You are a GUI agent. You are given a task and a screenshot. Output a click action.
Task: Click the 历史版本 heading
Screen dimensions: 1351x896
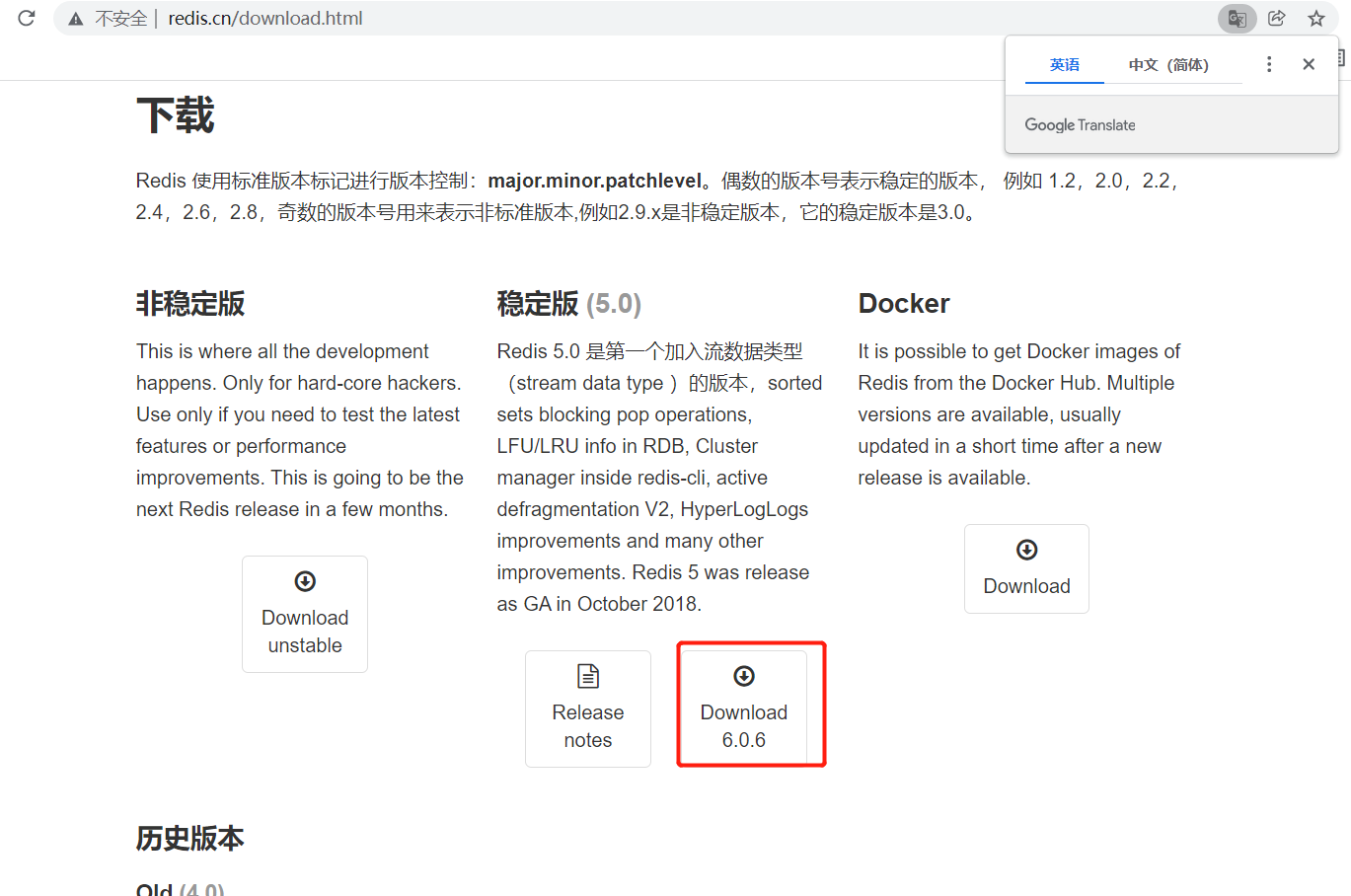(190, 839)
